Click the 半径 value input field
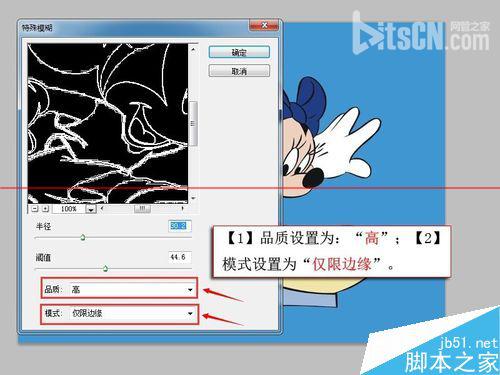This screenshot has width=500, height=375. click(x=179, y=226)
